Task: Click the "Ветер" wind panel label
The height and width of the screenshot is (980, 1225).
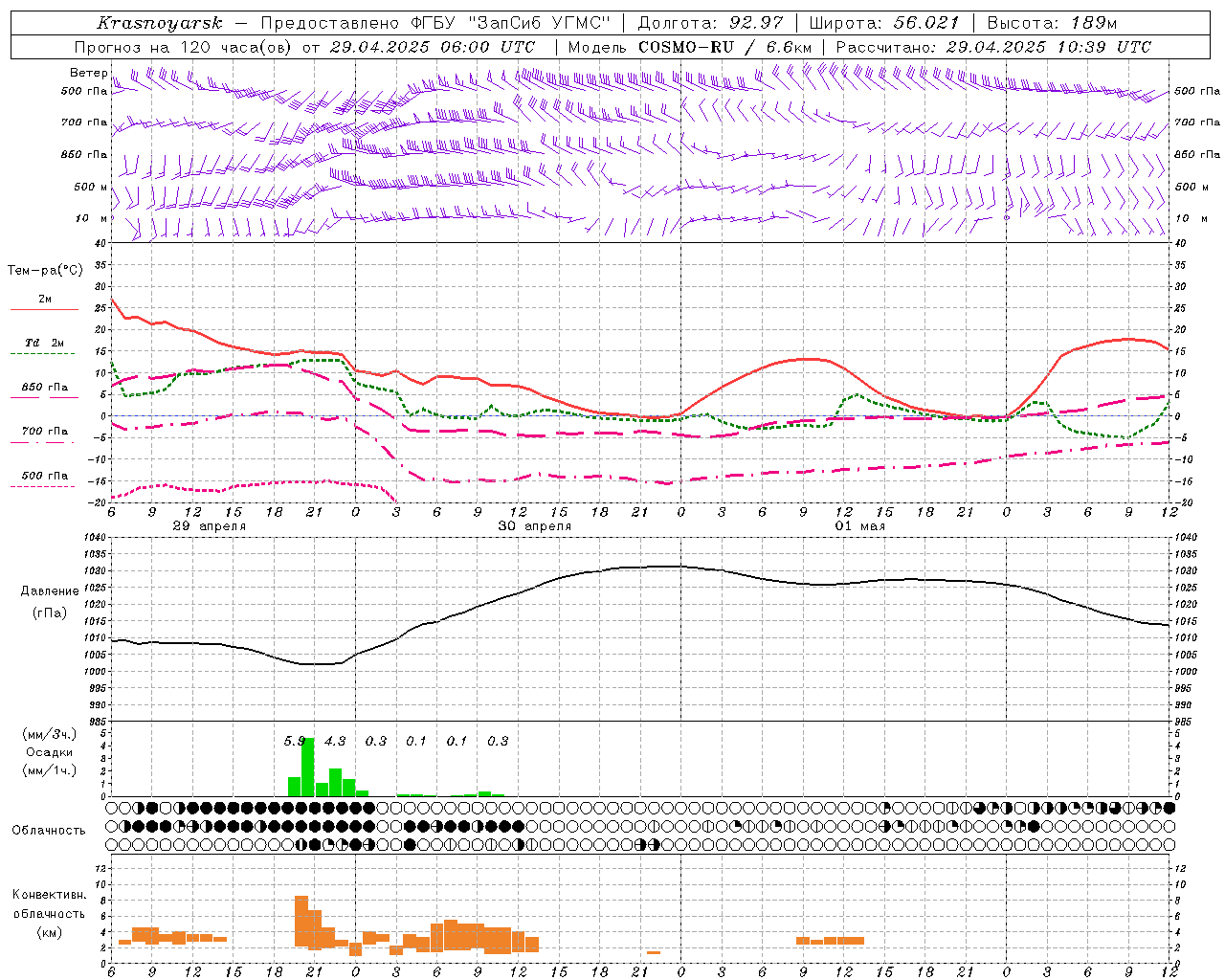Action: (x=88, y=73)
